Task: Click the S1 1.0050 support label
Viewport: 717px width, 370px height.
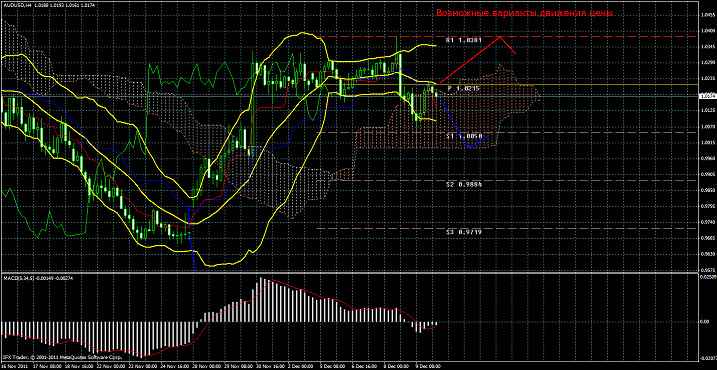Action: (464, 136)
